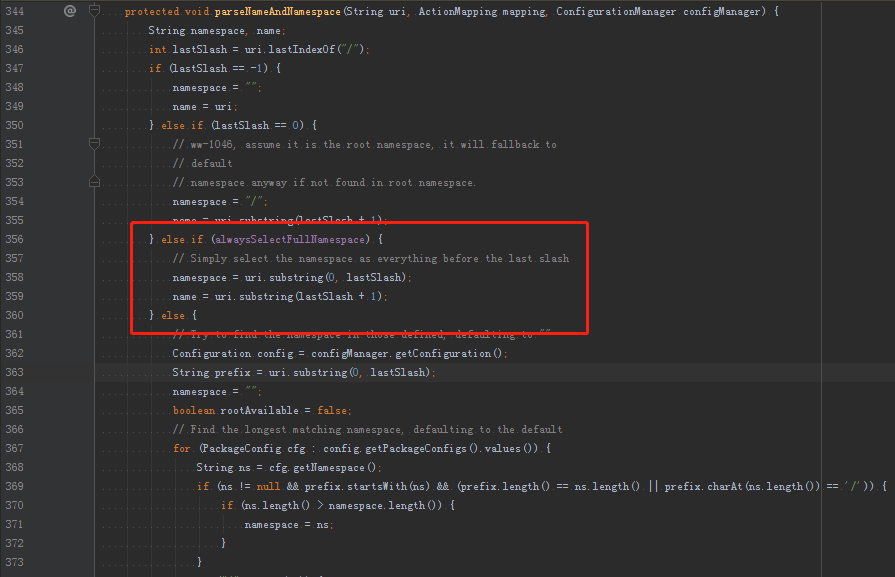Click the comment fold end marker at line 353
895x577 pixels.
click(x=95, y=181)
